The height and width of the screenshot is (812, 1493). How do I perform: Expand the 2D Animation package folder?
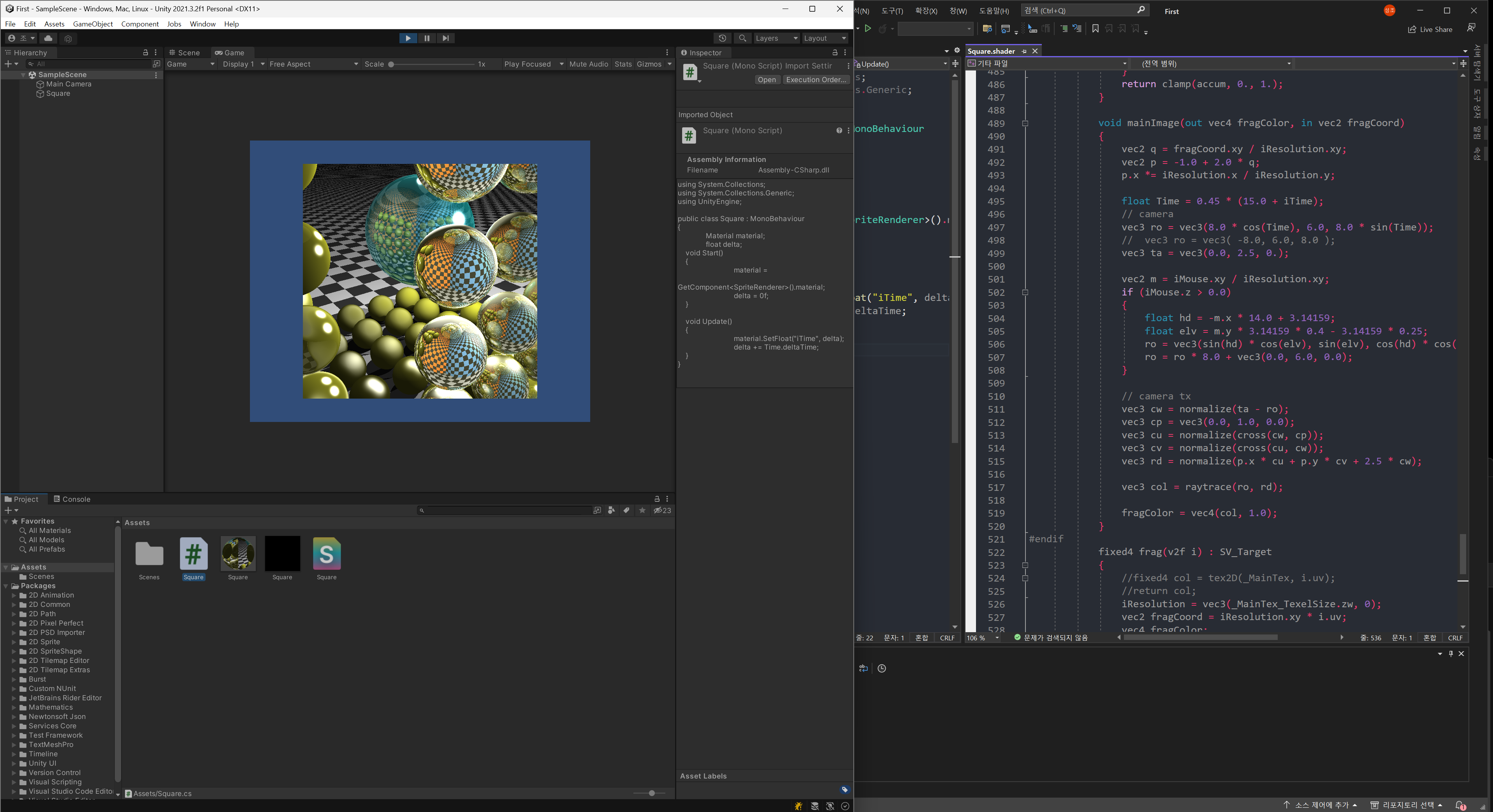[14, 595]
